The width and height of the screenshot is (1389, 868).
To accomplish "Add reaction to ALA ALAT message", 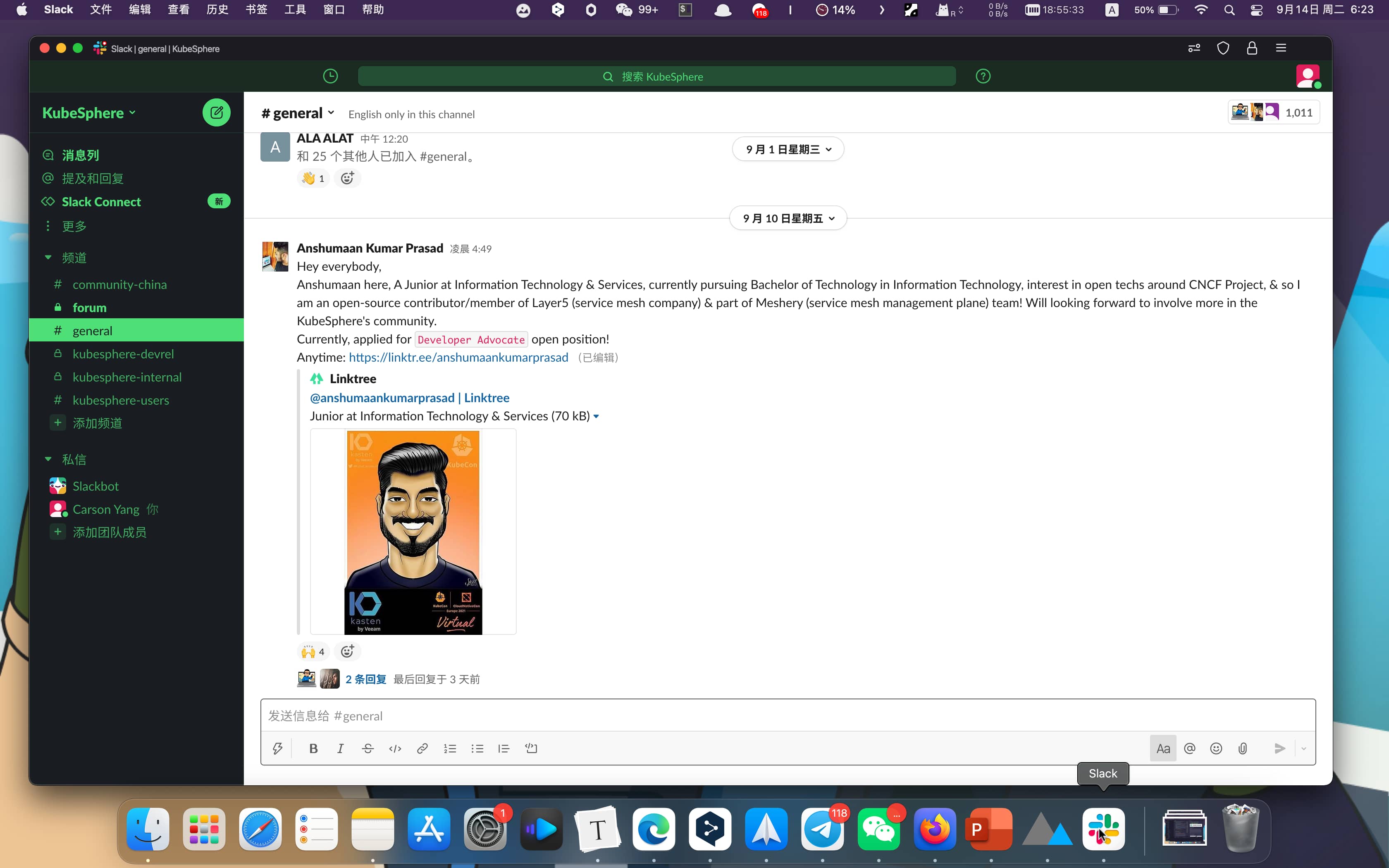I will 347,178.
